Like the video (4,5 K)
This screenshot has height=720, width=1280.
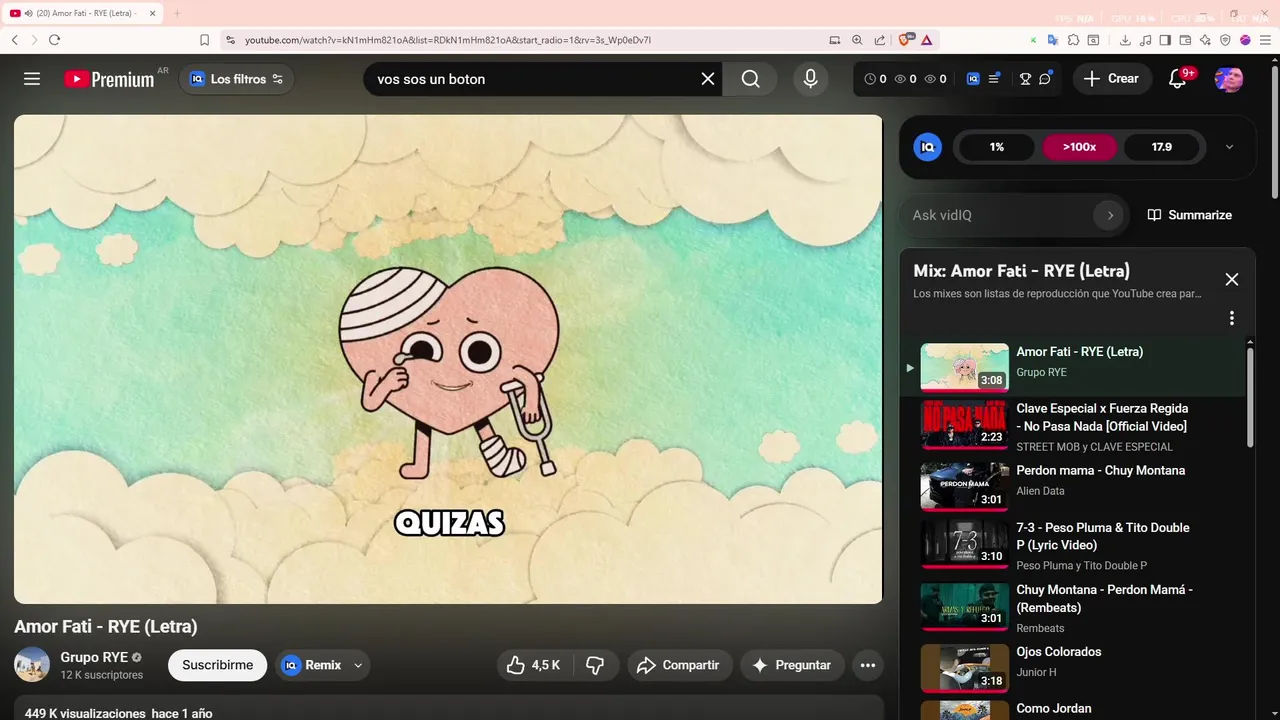coord(534,665)
